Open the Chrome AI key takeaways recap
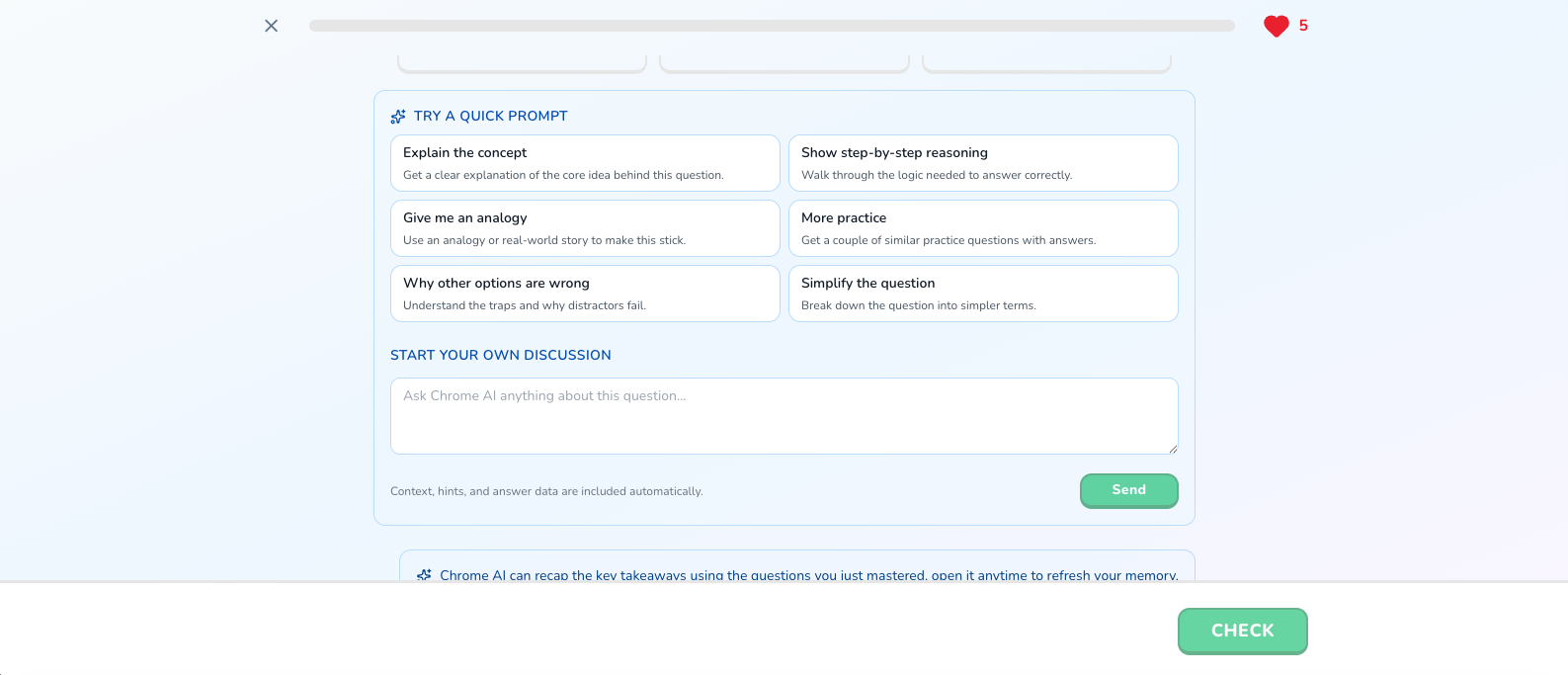The width and height of the screenshot is (1568, 675). pos(808,574)
